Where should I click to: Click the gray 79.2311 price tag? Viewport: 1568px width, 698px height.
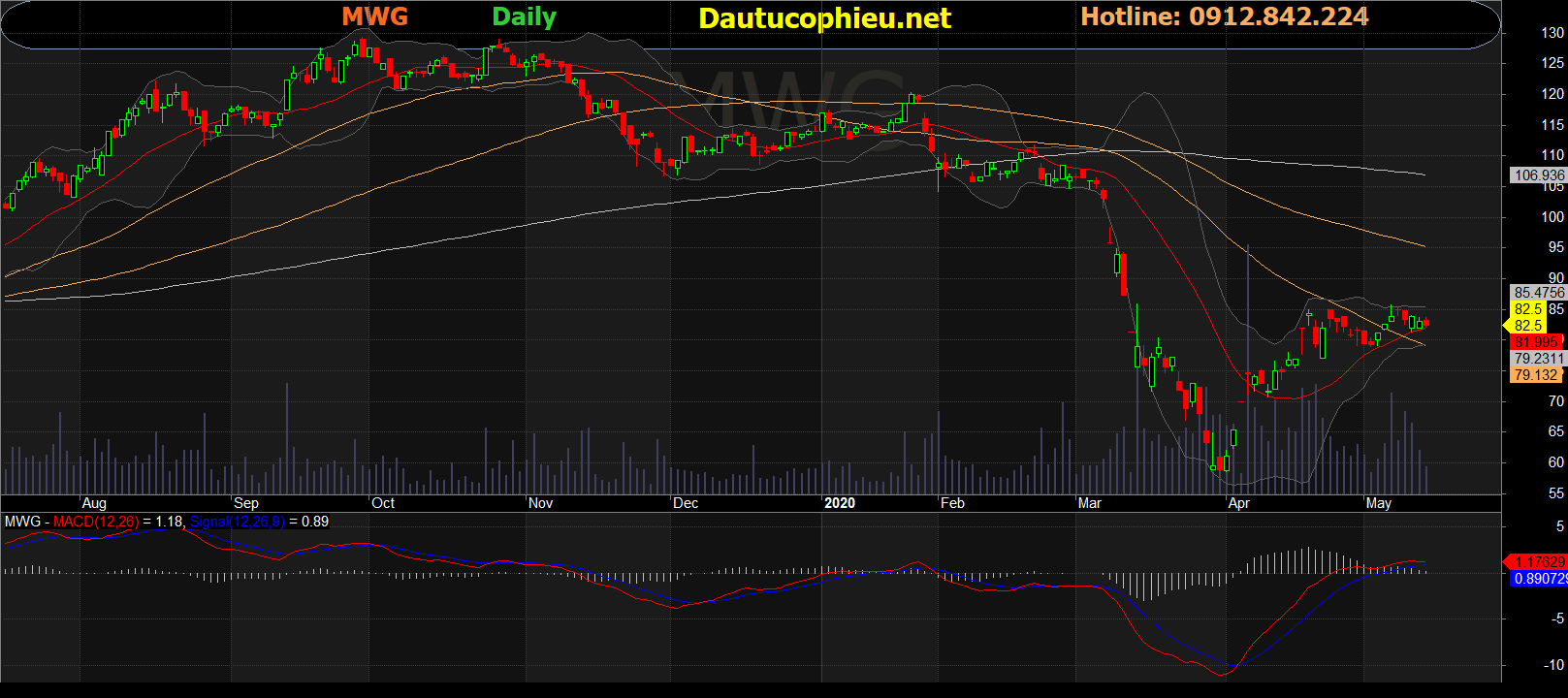click(1539, 359)
